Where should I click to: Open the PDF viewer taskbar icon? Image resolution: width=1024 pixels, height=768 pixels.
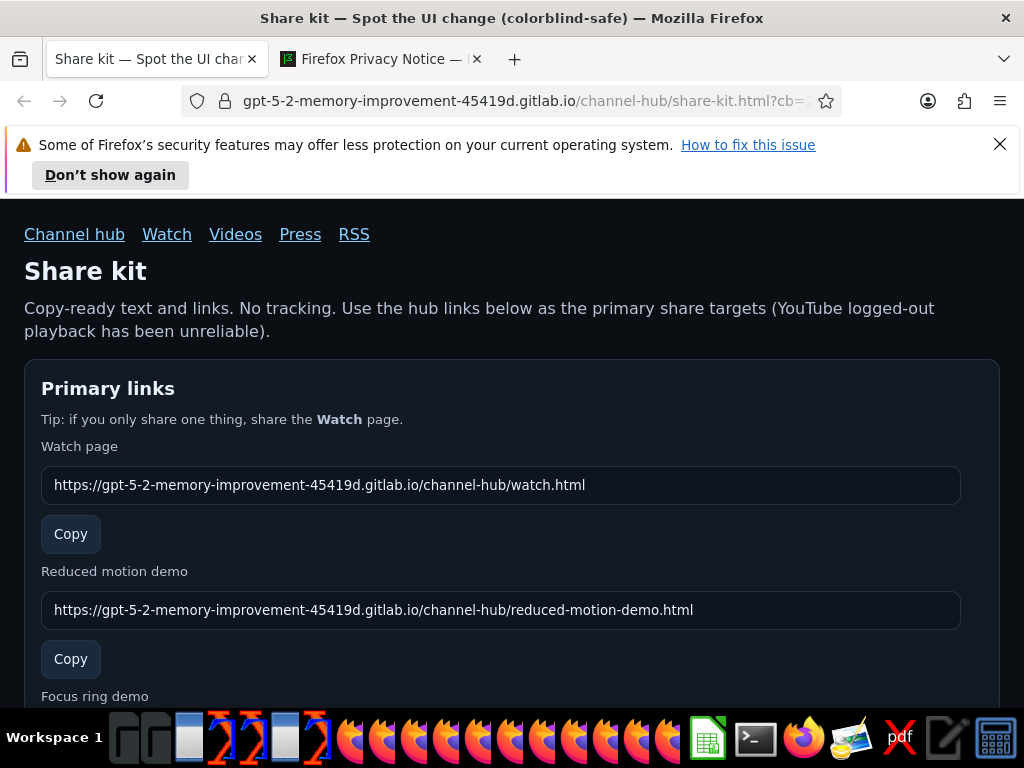[x=899, y=738]
